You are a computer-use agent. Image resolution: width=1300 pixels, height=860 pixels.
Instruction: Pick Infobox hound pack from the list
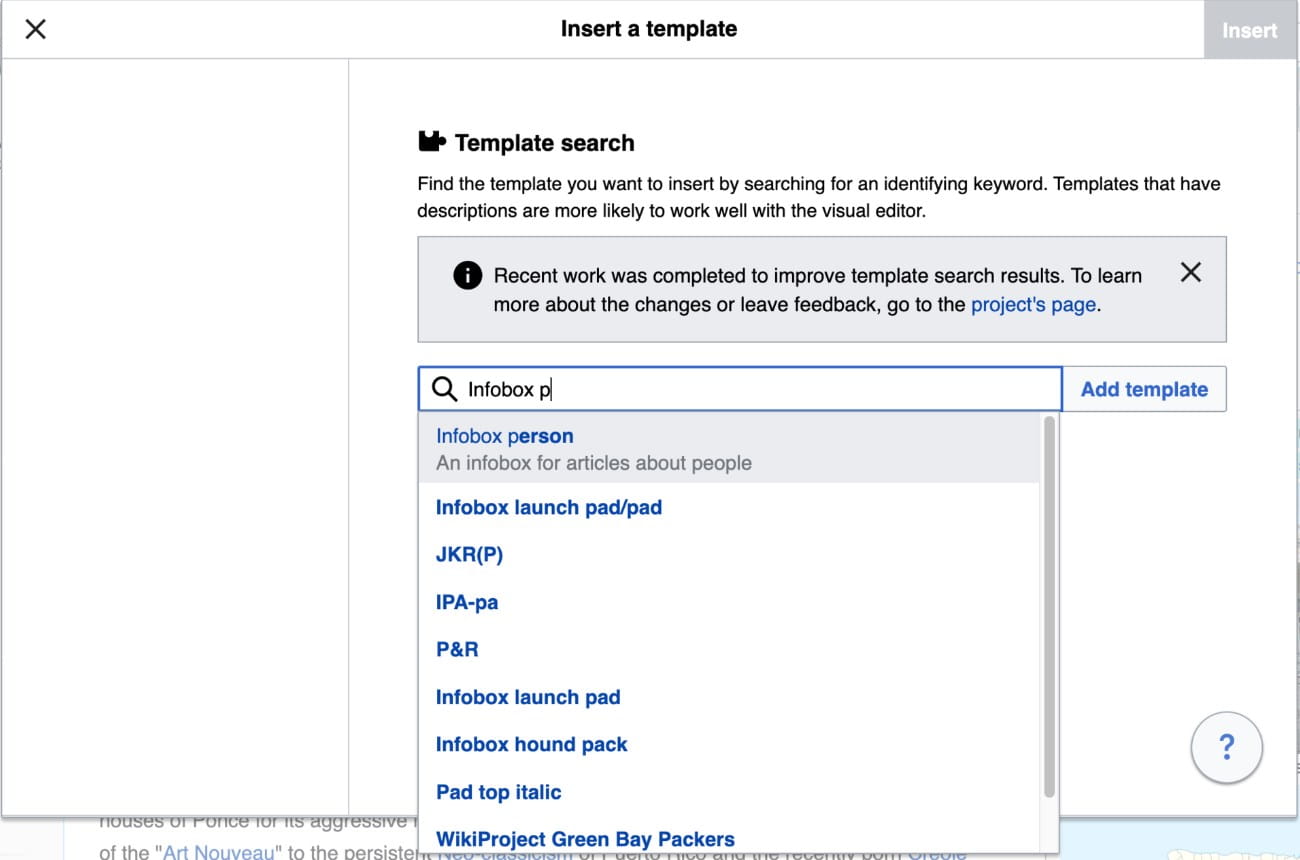click(531, 744)
